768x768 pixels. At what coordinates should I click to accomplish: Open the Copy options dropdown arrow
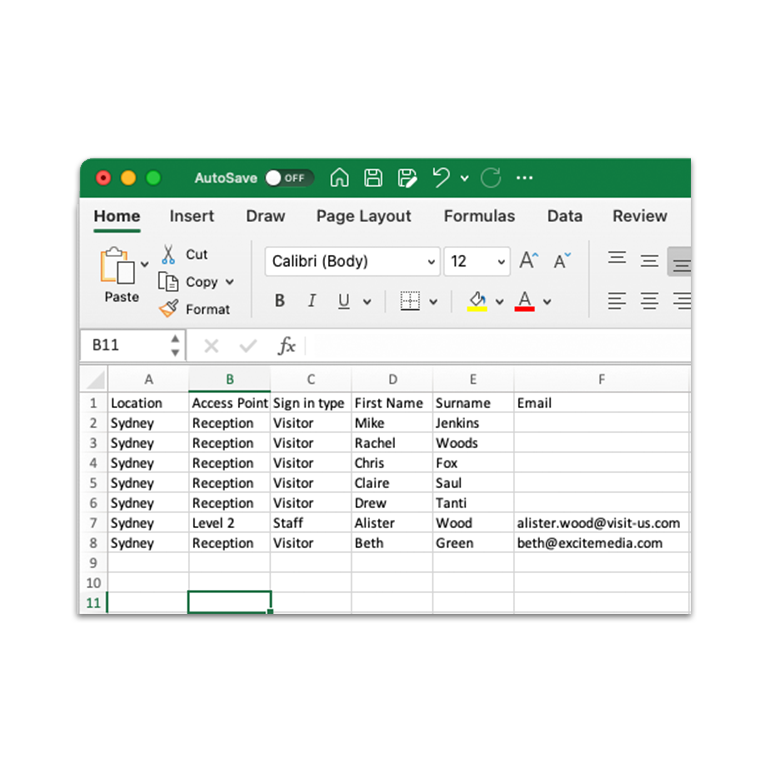pos(230,282)
